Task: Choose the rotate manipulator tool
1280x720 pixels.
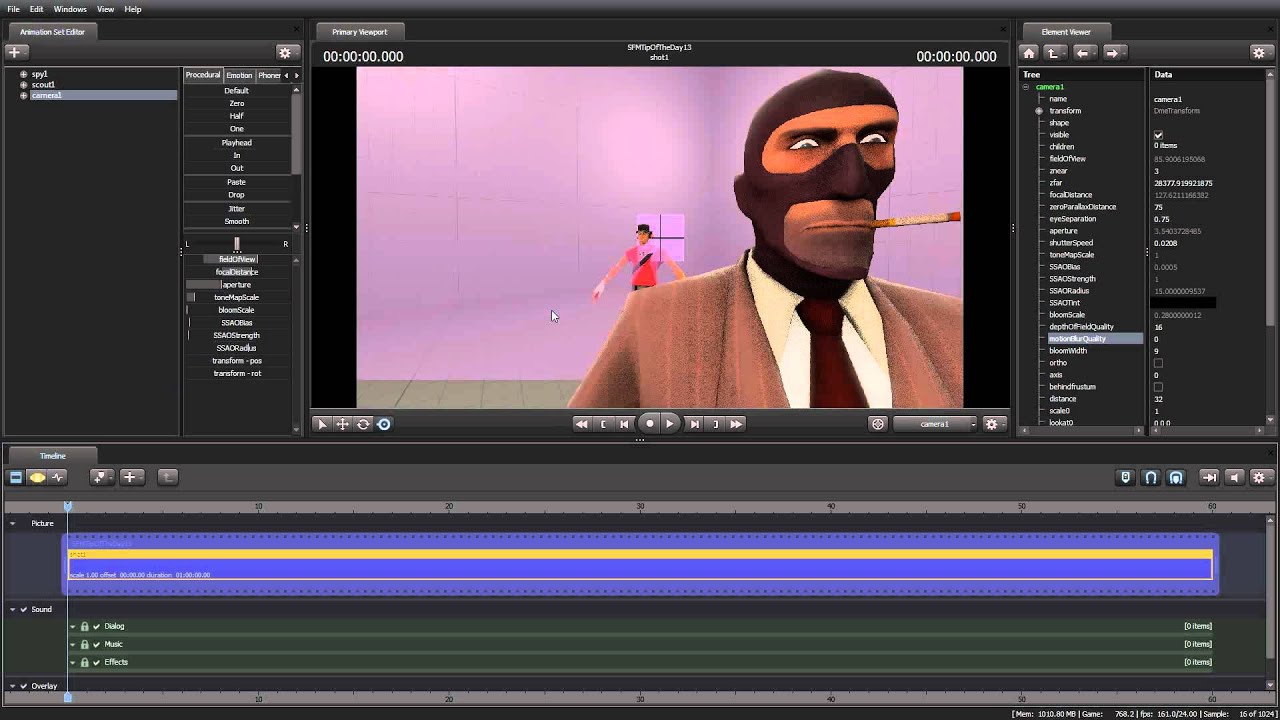Action: click(363, 424)
